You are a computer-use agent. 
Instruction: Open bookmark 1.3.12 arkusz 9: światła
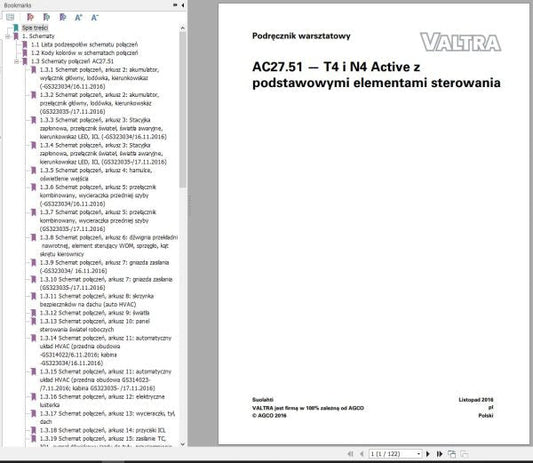[94, 313]
